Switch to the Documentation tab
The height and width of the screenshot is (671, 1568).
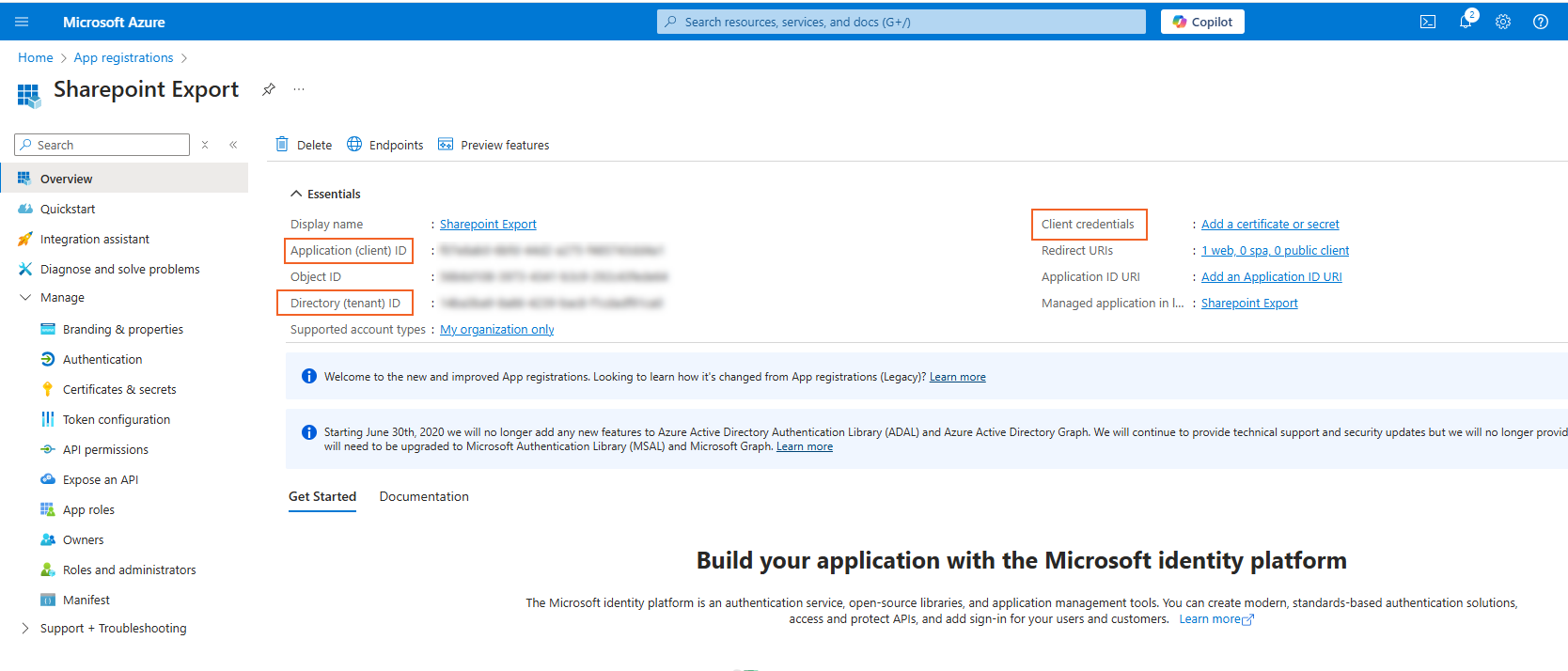coord(424,496)
